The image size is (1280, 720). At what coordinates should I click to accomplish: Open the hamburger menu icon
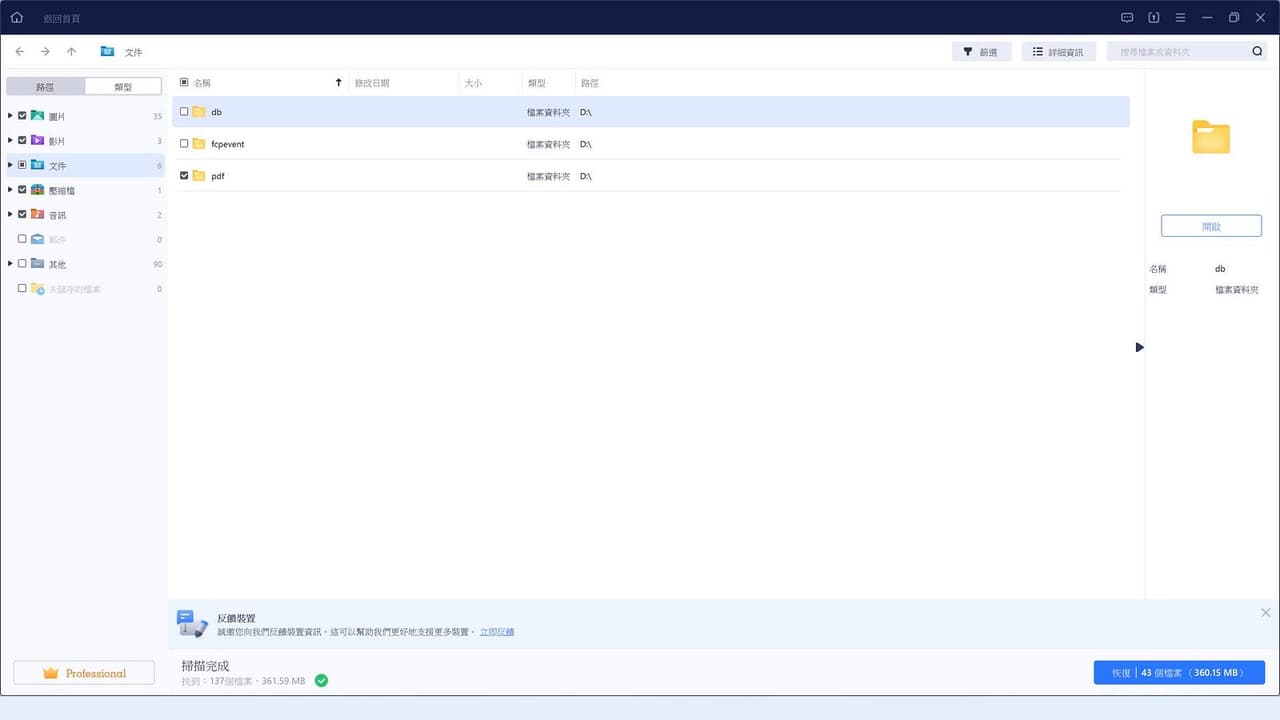(1180, 17)
